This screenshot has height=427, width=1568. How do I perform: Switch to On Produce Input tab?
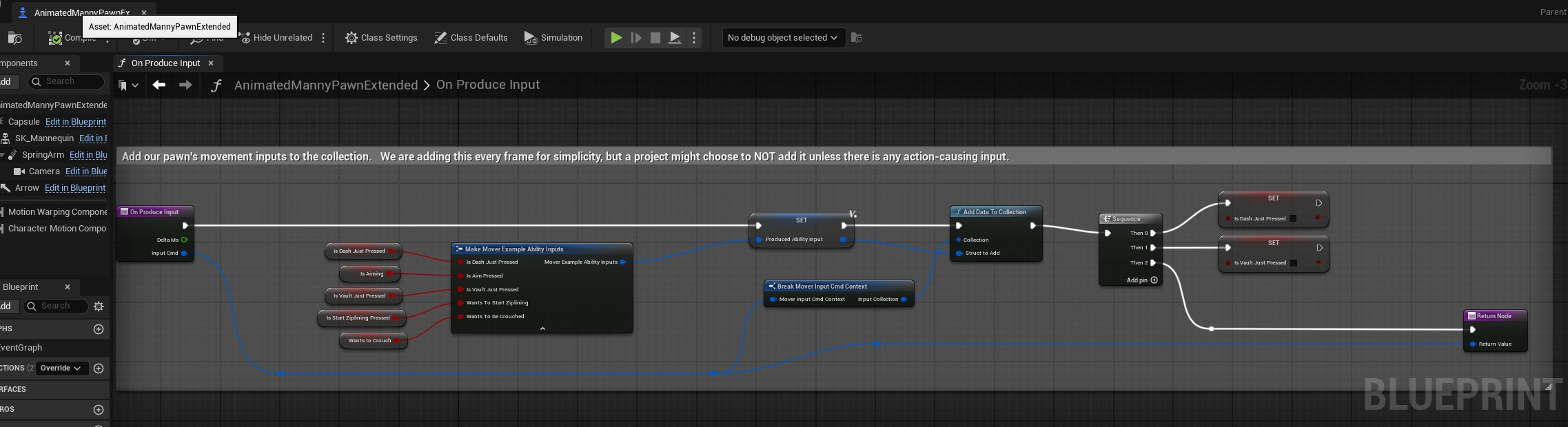(x=165, y=63)
